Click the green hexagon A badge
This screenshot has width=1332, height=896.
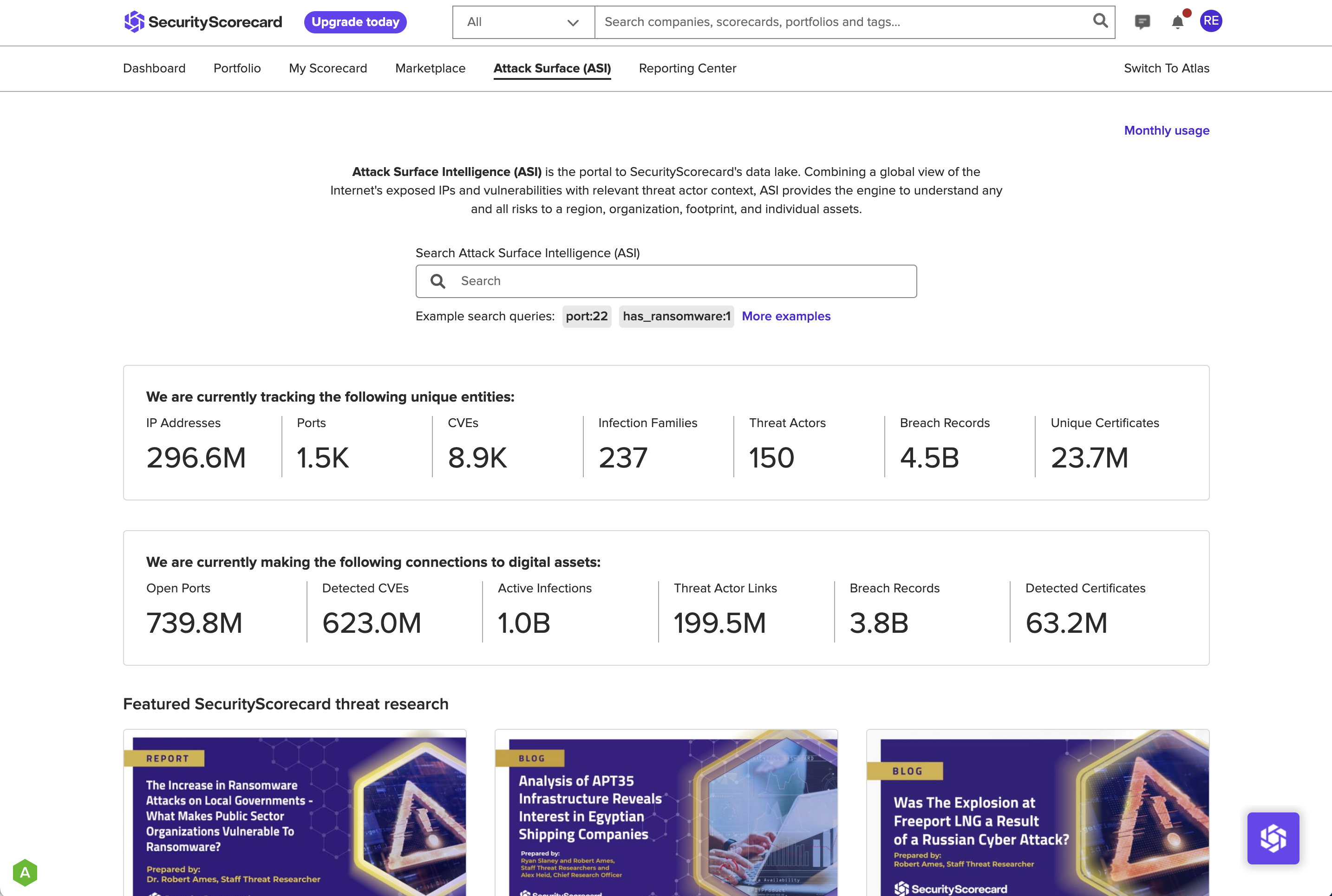coord(25,873)
